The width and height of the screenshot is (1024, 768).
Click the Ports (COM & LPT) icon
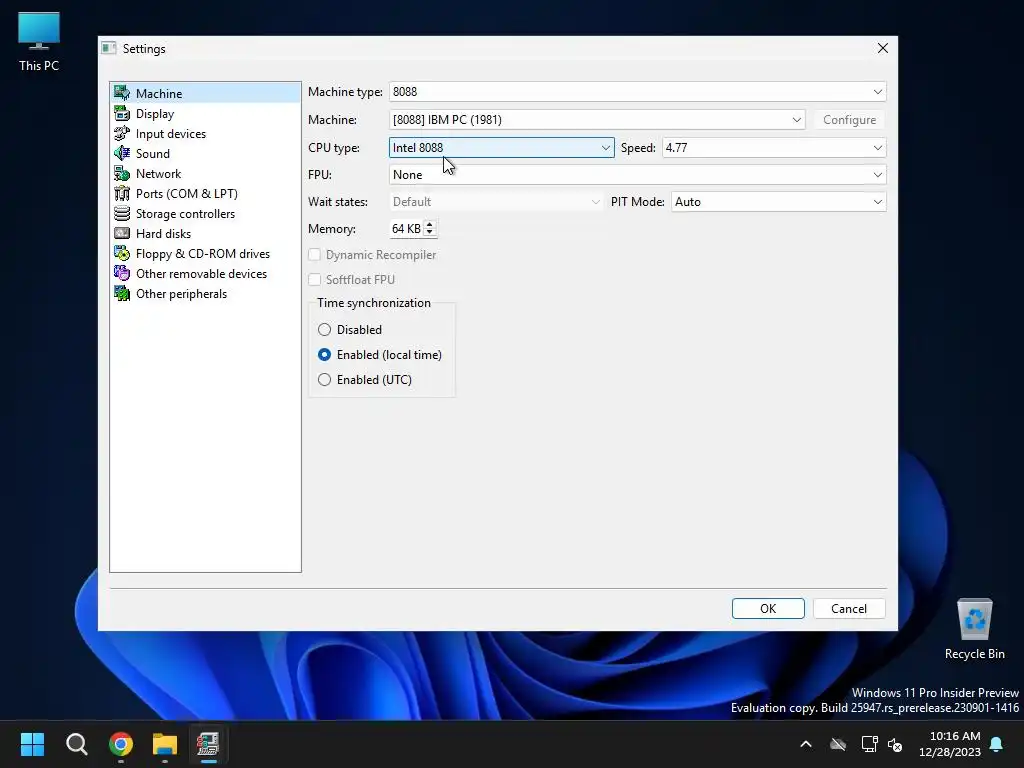(x=121, y=193)
